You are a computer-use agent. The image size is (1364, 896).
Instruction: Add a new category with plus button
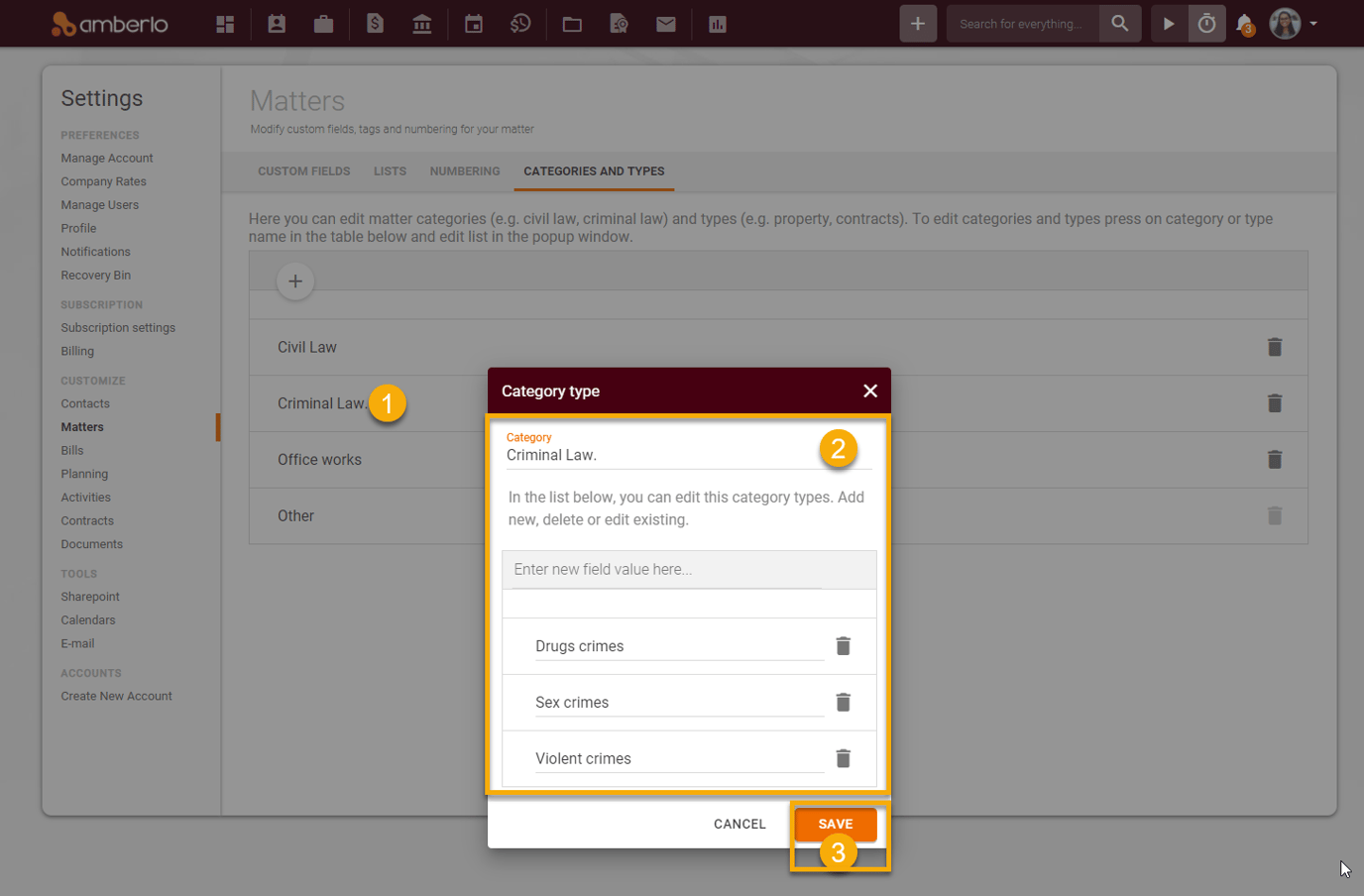tap(295, 281)
